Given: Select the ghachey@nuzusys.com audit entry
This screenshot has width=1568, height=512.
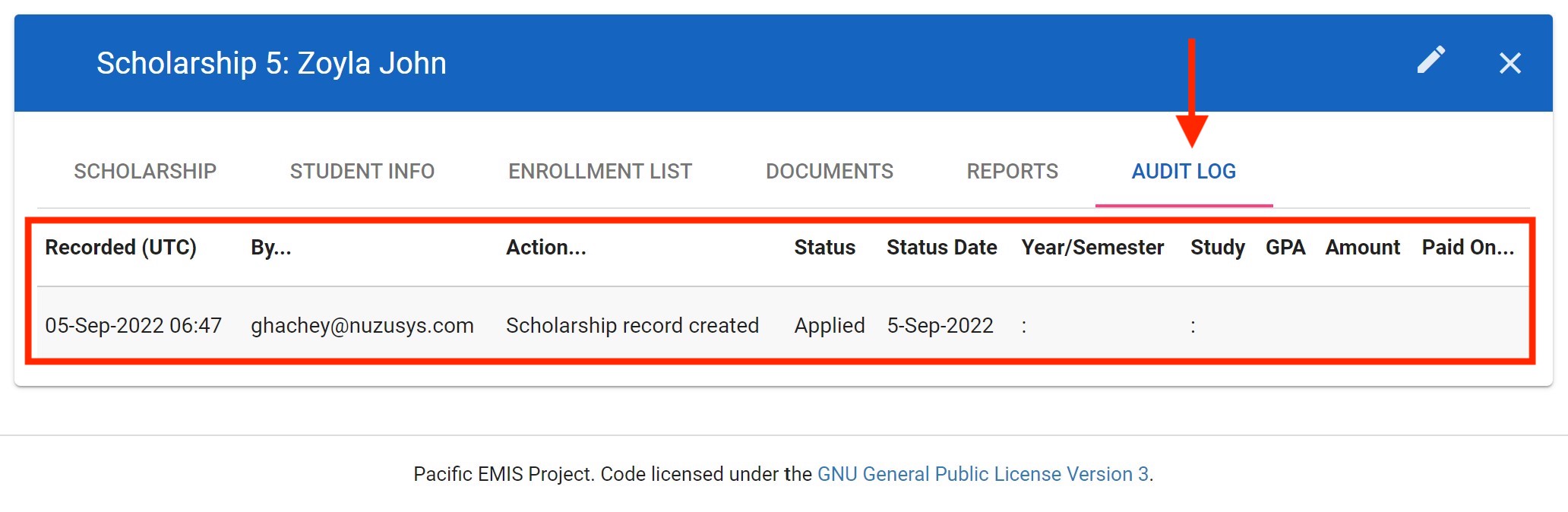Looking at the screenshot, I should tap(362, 326).
